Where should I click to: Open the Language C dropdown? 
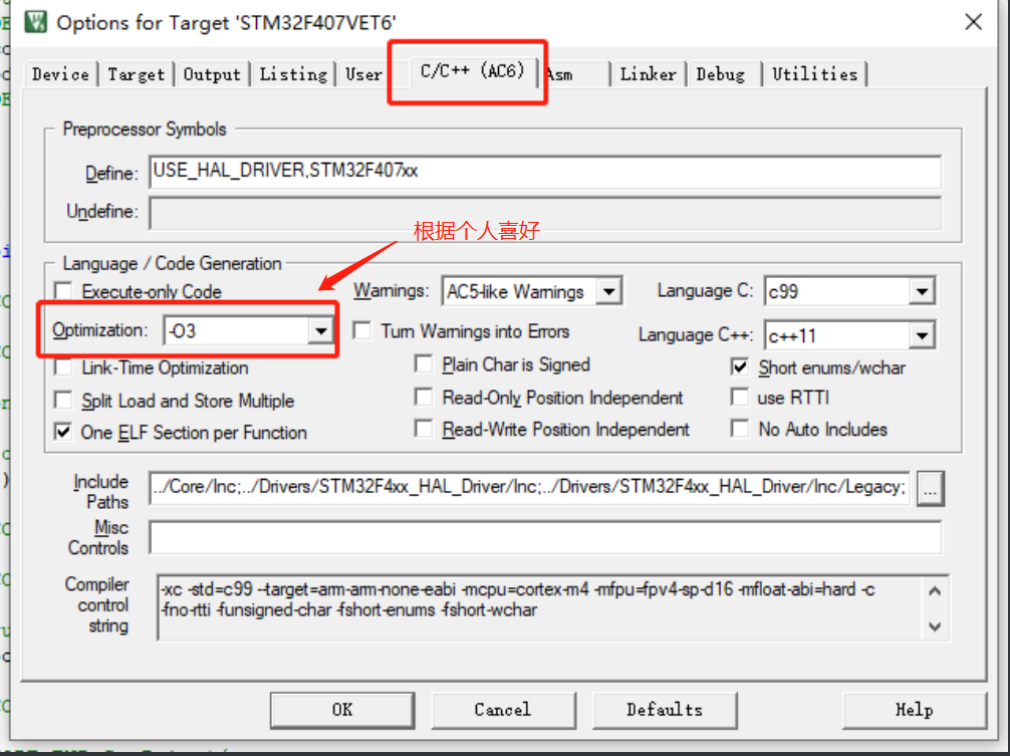tap(922, 292)
